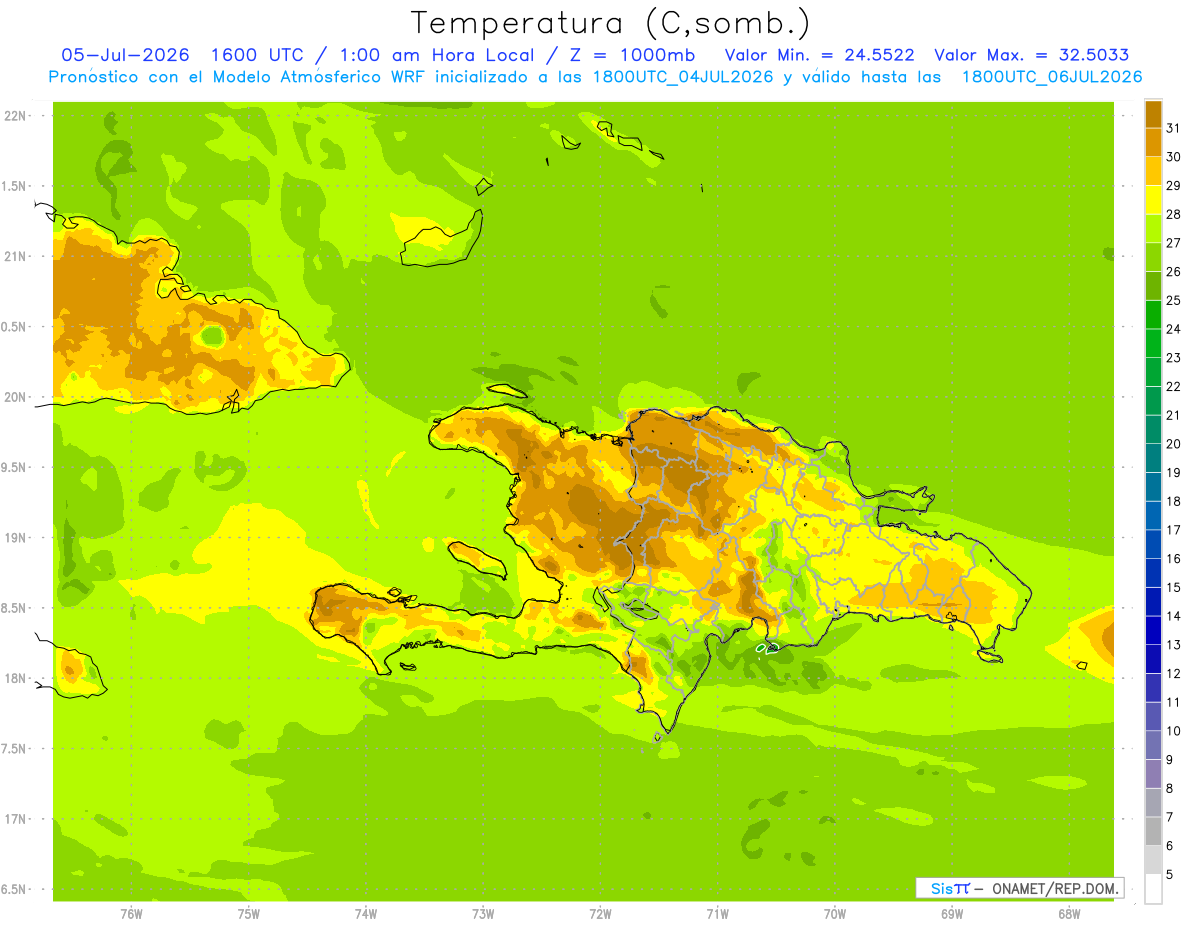Click the '71W' longitude label
Screen dimensions: 1200x927
point(717,913)
